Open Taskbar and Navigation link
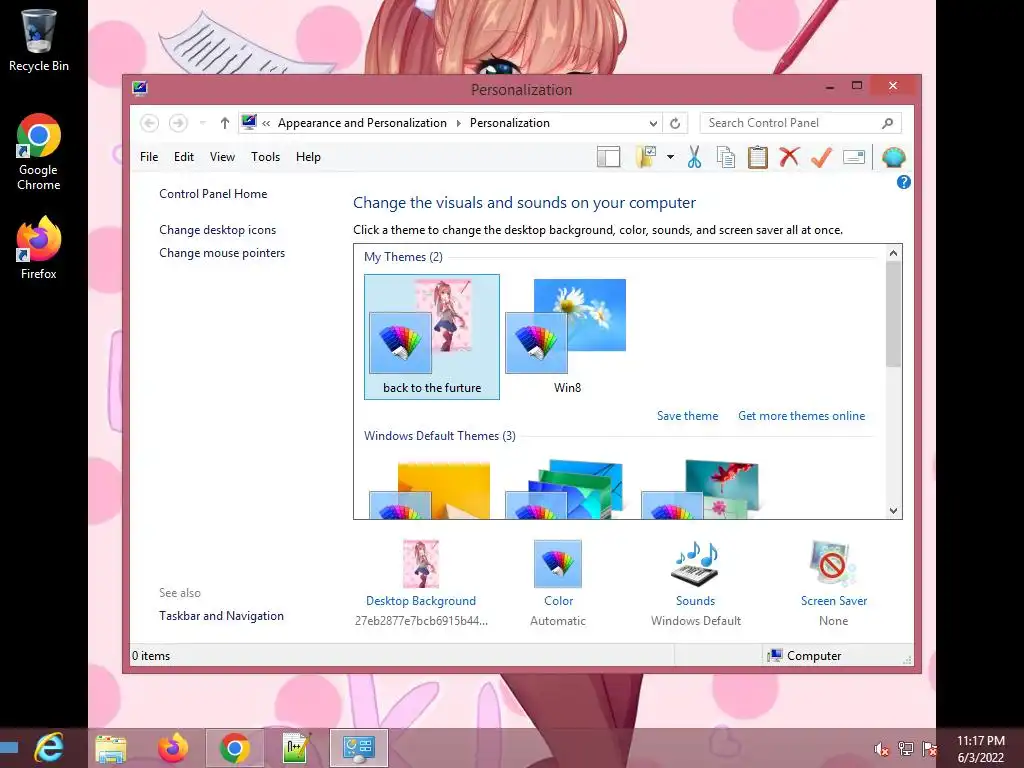 (x=221, y=616)
